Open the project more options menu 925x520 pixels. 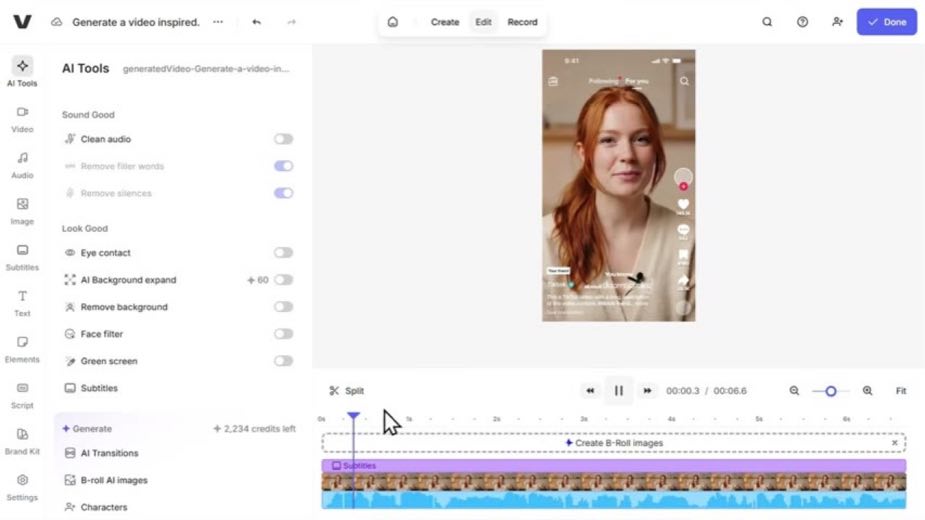tap(218, 22)
